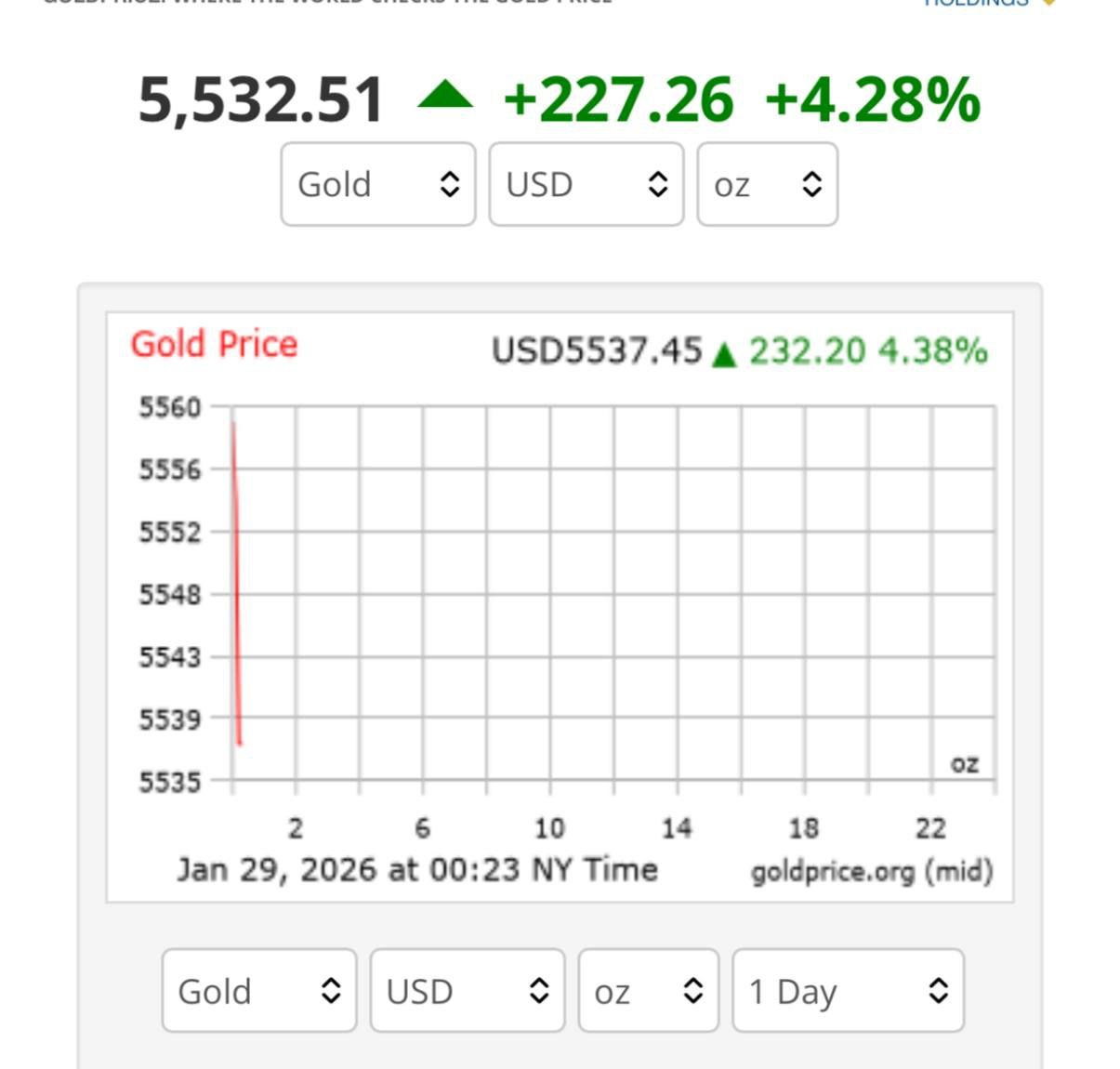This screenshot has width=1120, height=1069.
Task: Click the goldprice.org (mid) label
Action: 872,872
